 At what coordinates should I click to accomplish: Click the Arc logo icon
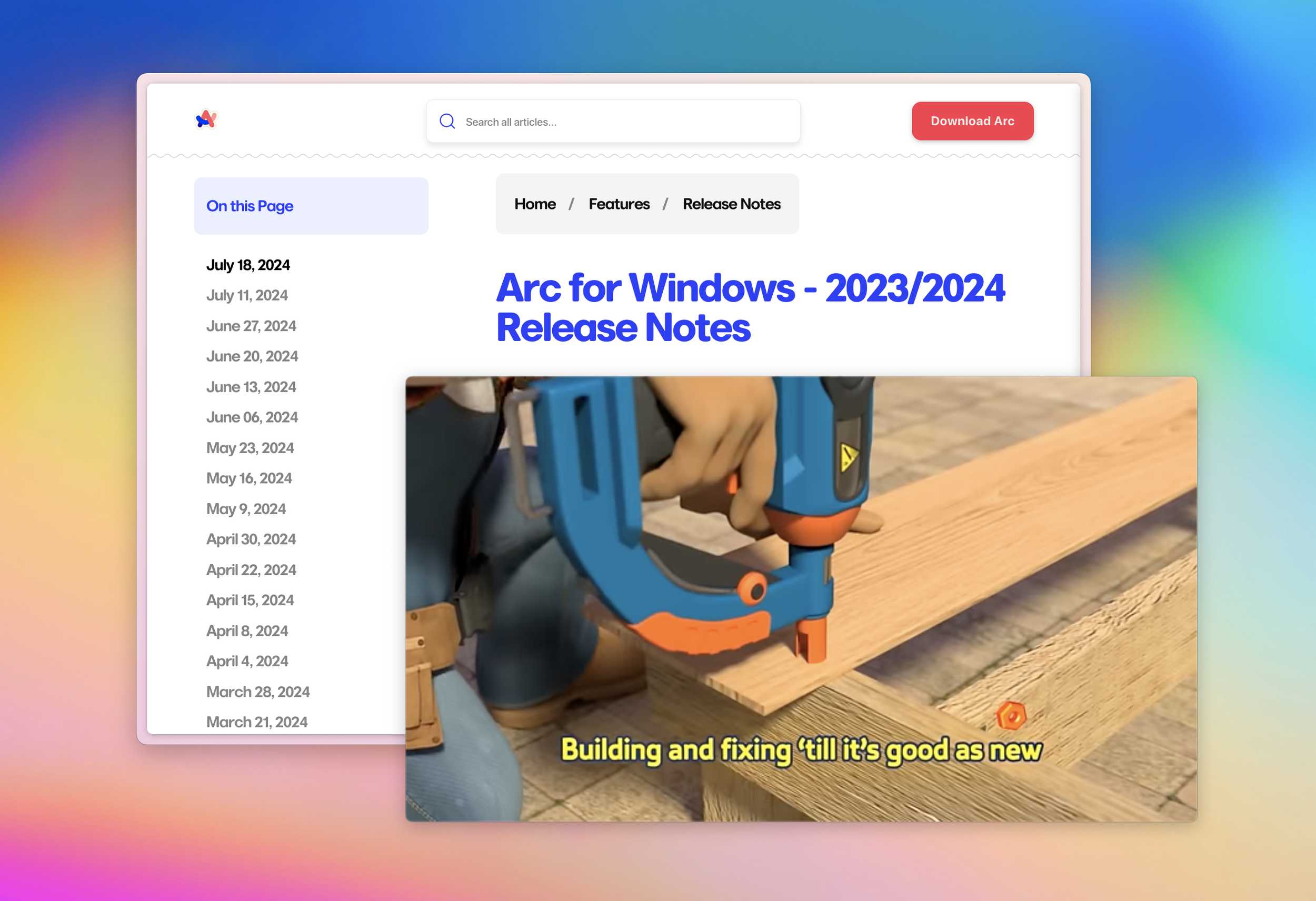pos(206,119)
